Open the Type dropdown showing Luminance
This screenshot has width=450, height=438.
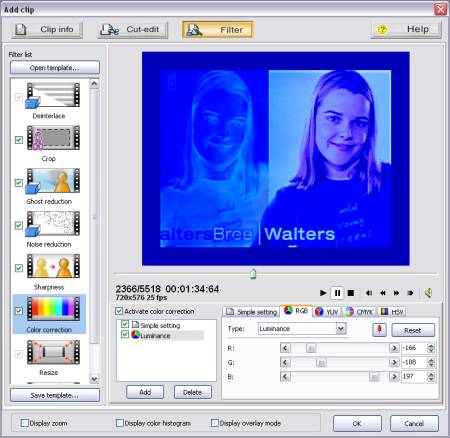click(340, 329)
